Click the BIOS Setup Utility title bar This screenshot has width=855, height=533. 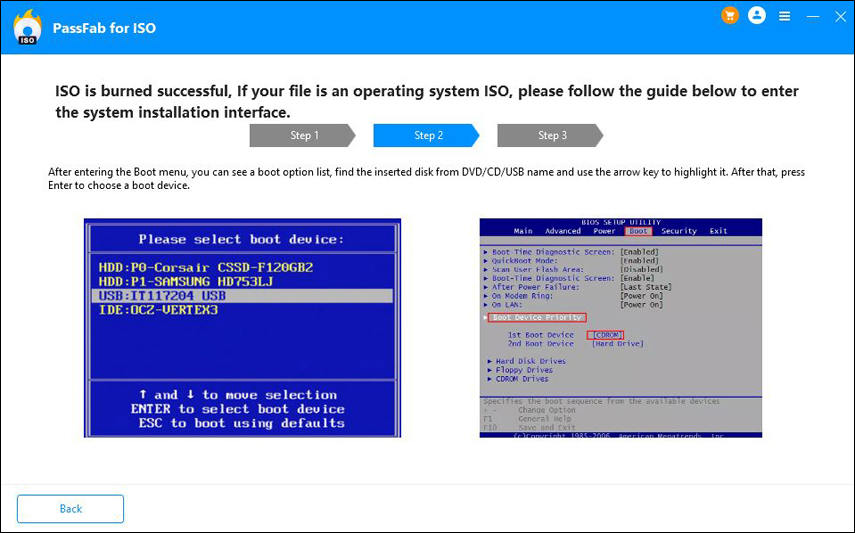coord(620,222)
